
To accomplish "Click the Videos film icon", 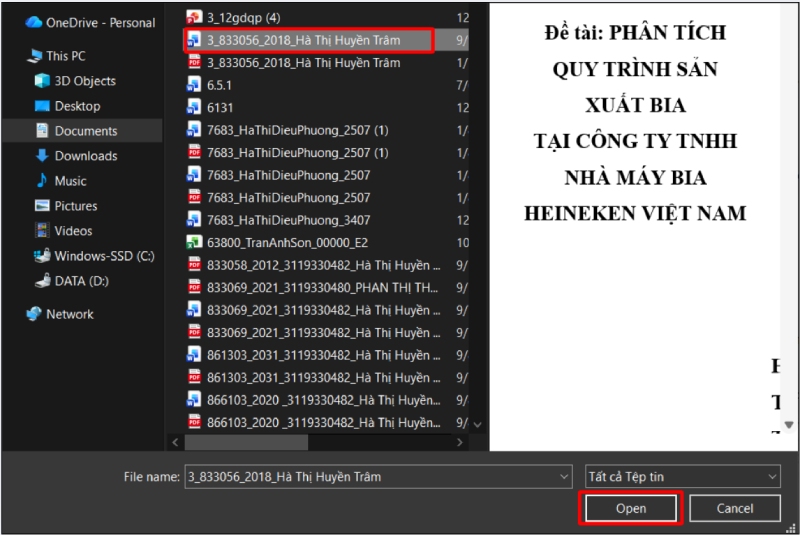I will click(x=42, y=231).
